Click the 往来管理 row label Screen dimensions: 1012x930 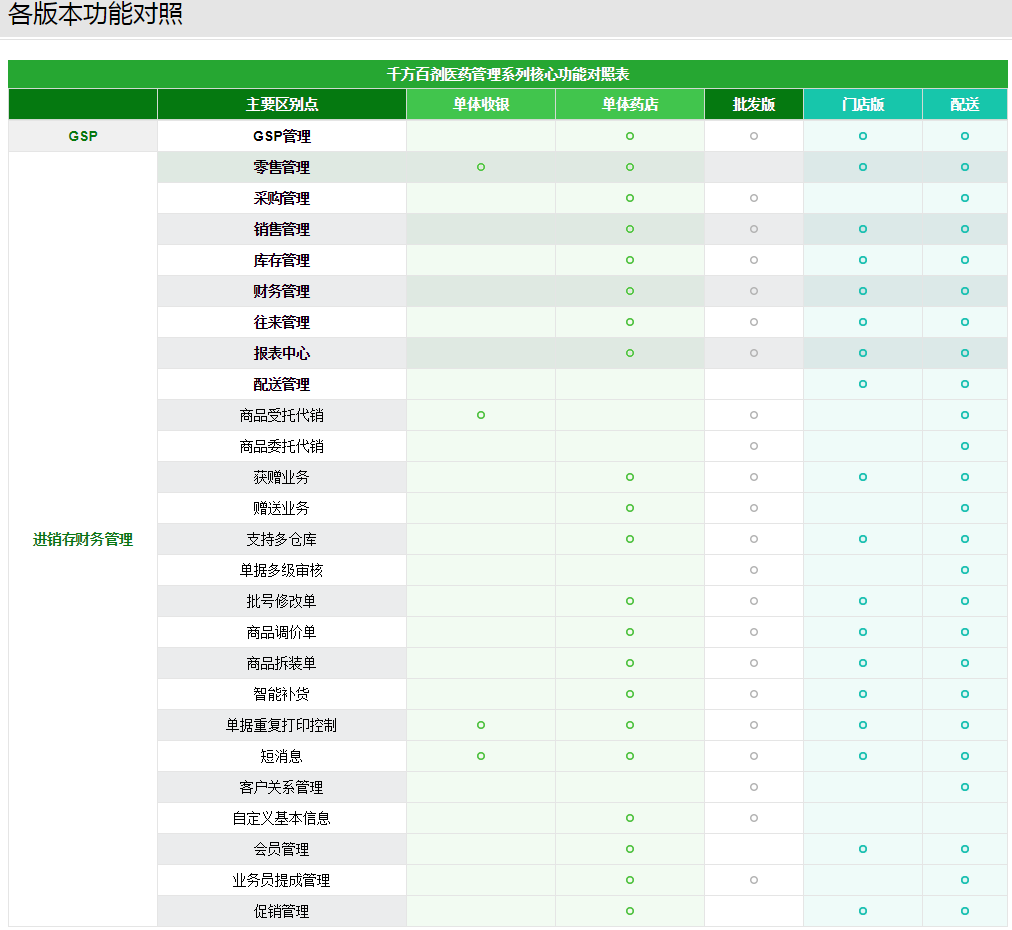[x=281, y=322]
